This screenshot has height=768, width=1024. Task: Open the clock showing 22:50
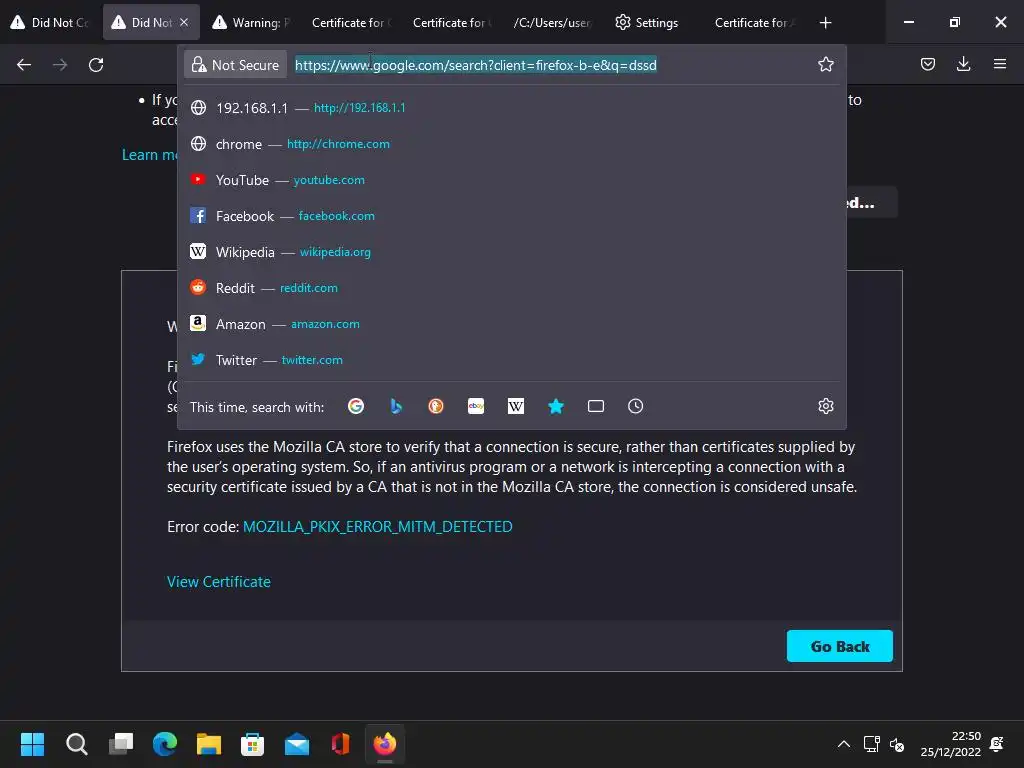click(951, 744)
